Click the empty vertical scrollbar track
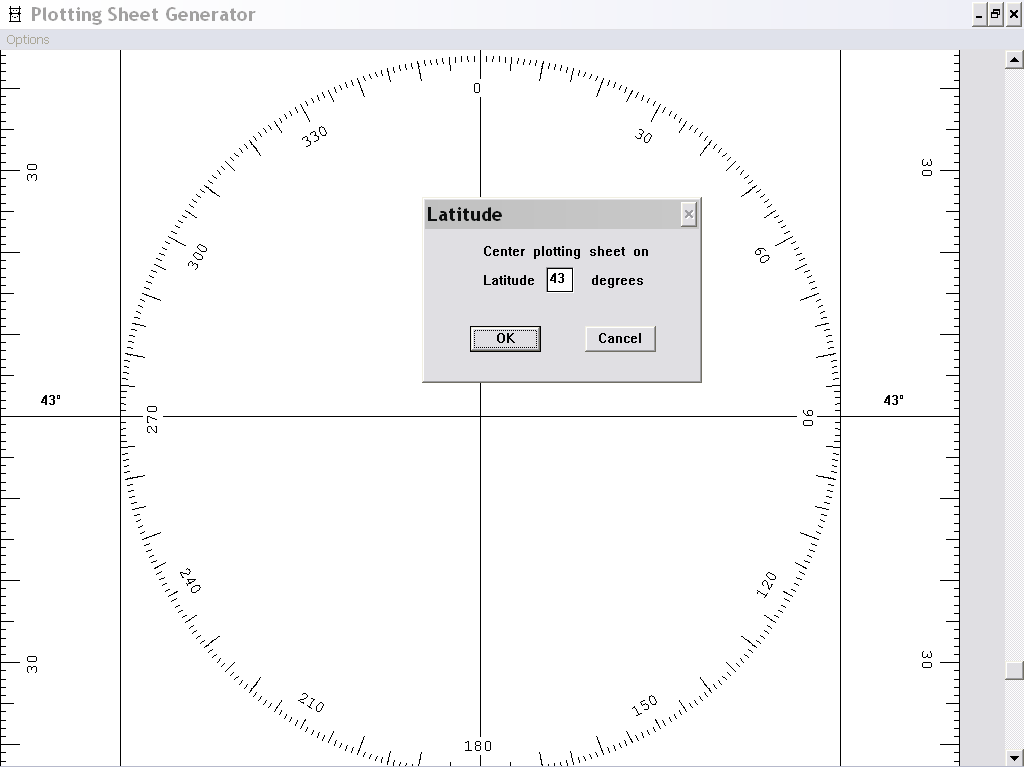Viewport: 1024px width, 768px height. (x=1014, y=350)
